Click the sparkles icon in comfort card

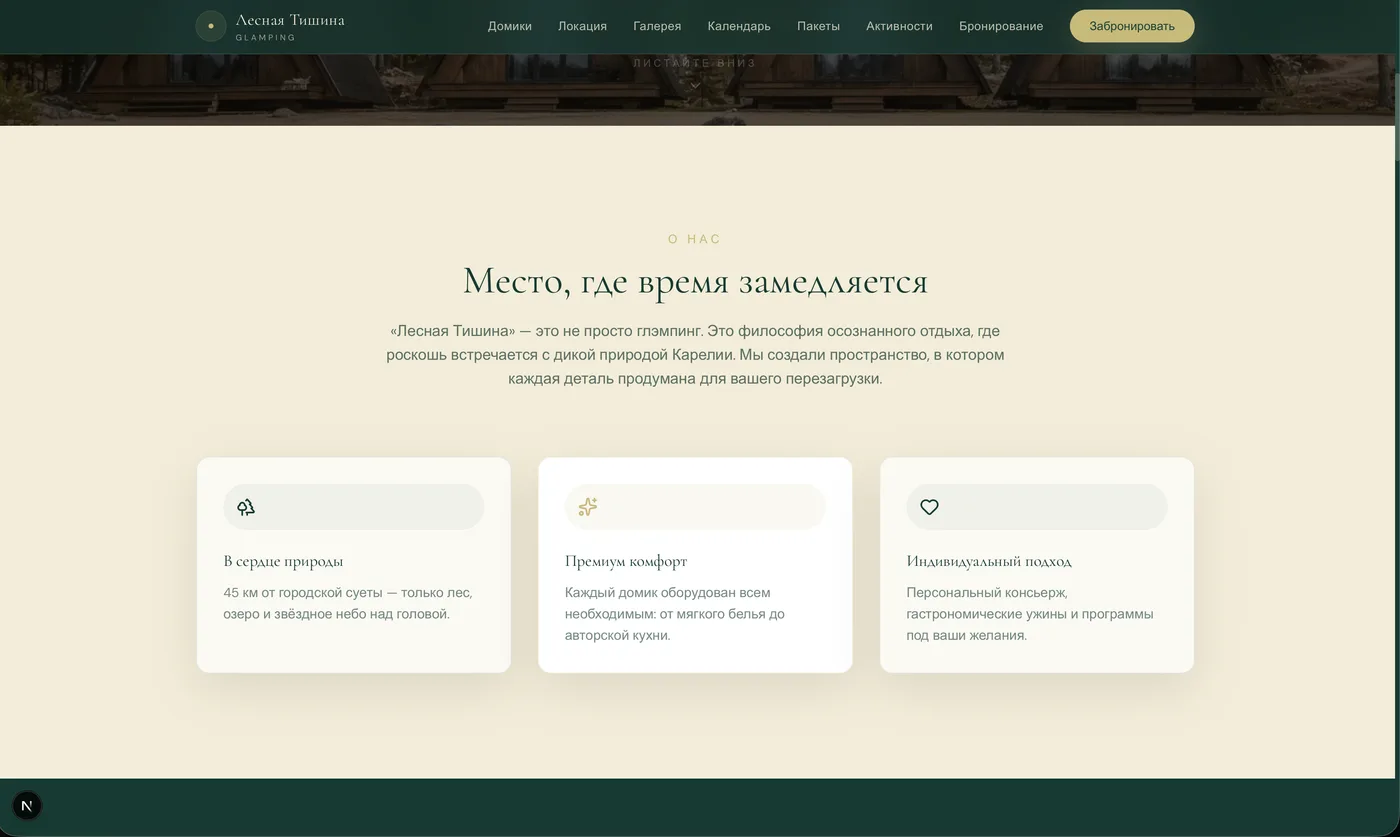(588, 507)
